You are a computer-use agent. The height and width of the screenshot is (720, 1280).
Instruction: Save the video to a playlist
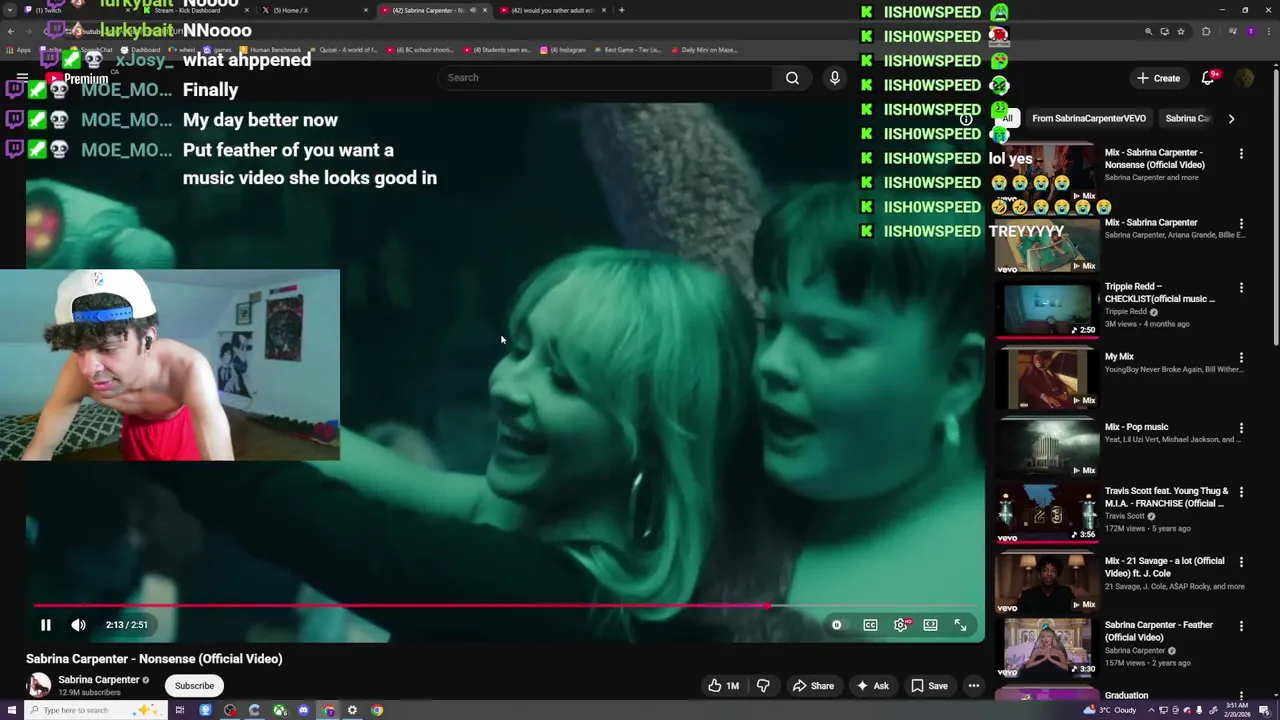point(929,686)
